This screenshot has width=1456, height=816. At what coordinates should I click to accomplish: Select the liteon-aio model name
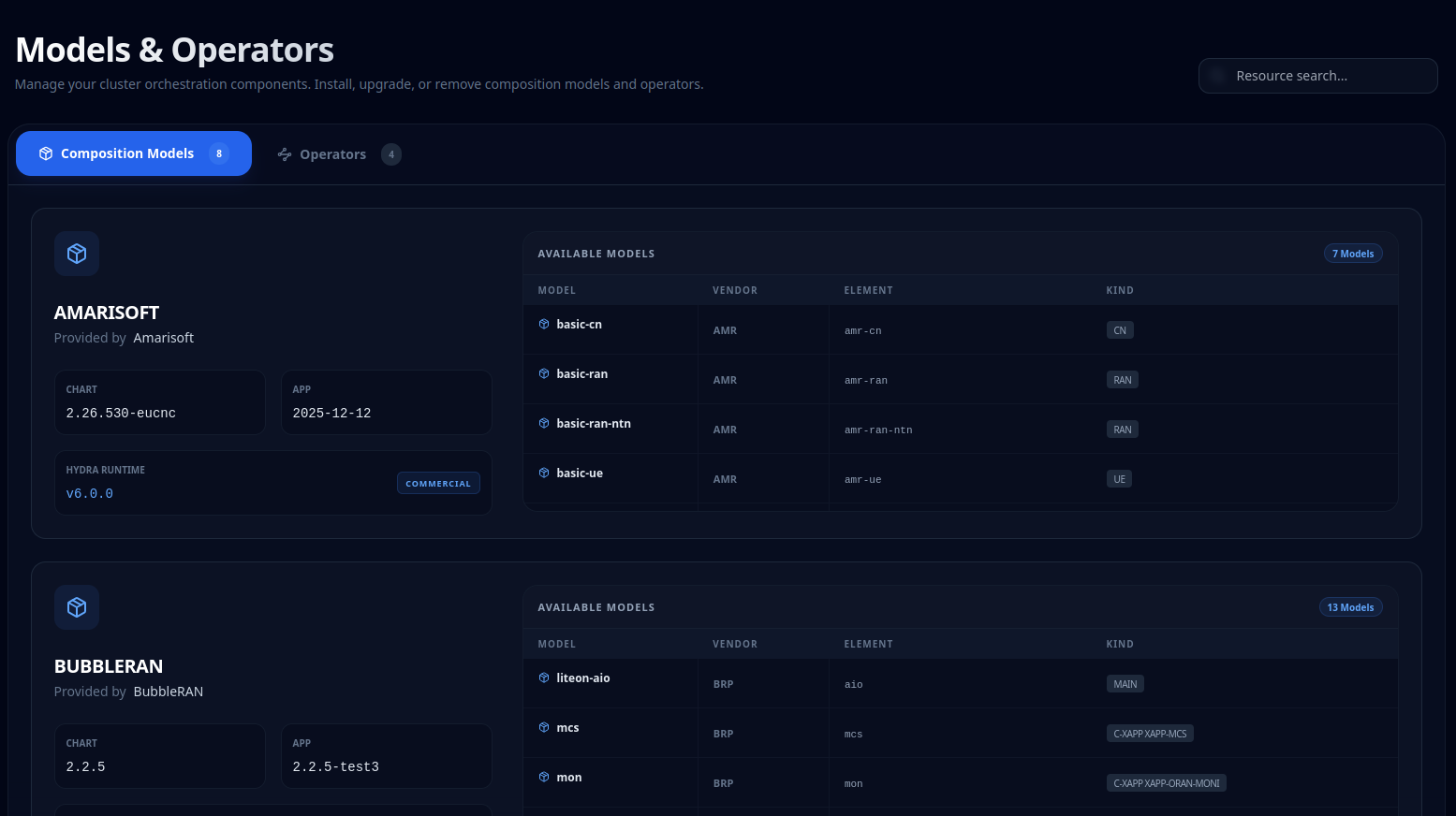coord(583,678)
